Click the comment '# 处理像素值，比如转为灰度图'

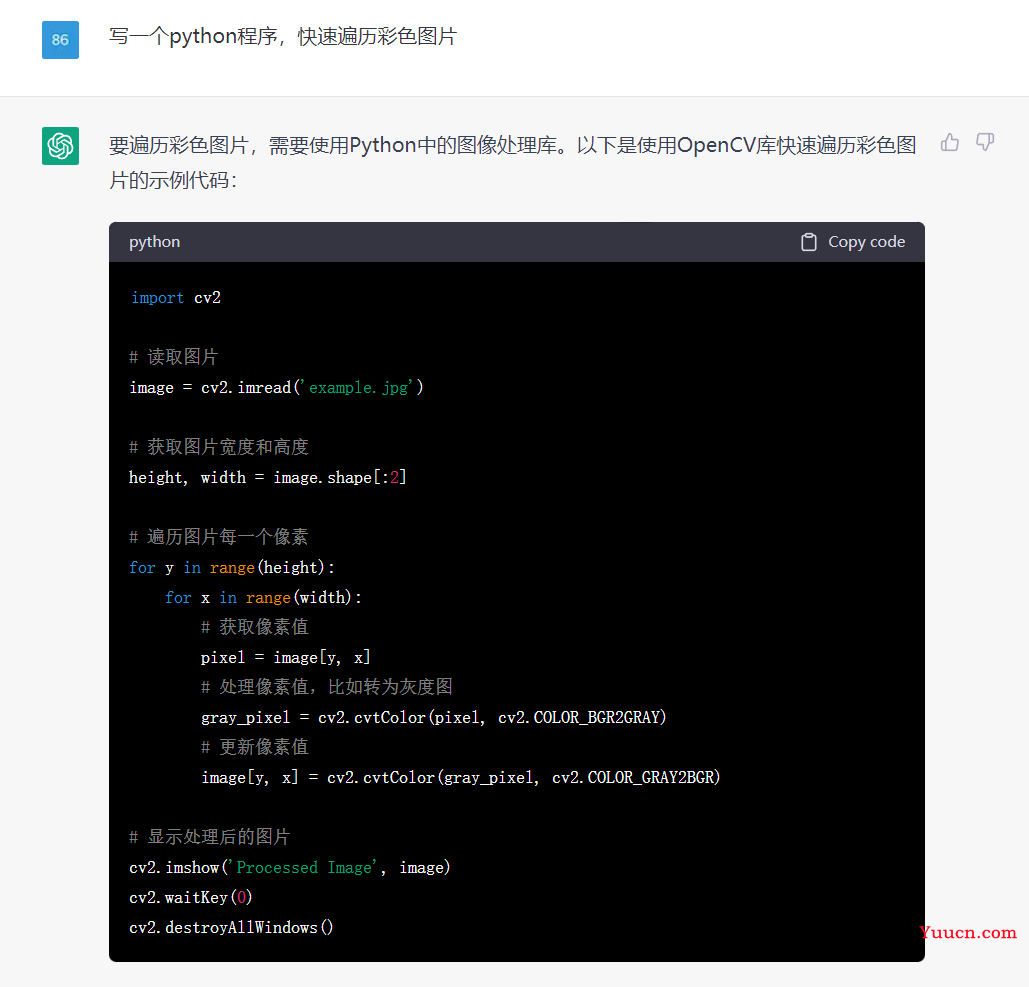(327, 687)
